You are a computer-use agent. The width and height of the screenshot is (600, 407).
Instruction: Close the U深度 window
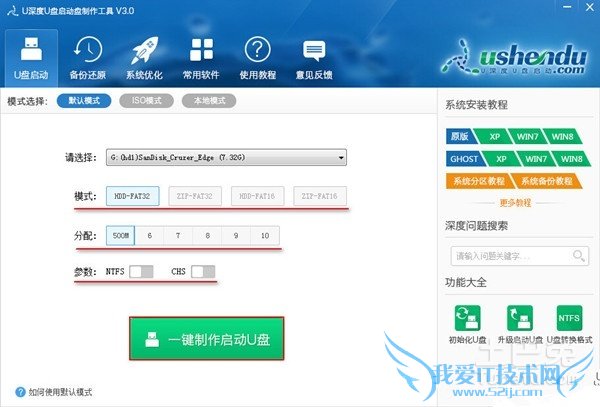click(x=590, y=7)
